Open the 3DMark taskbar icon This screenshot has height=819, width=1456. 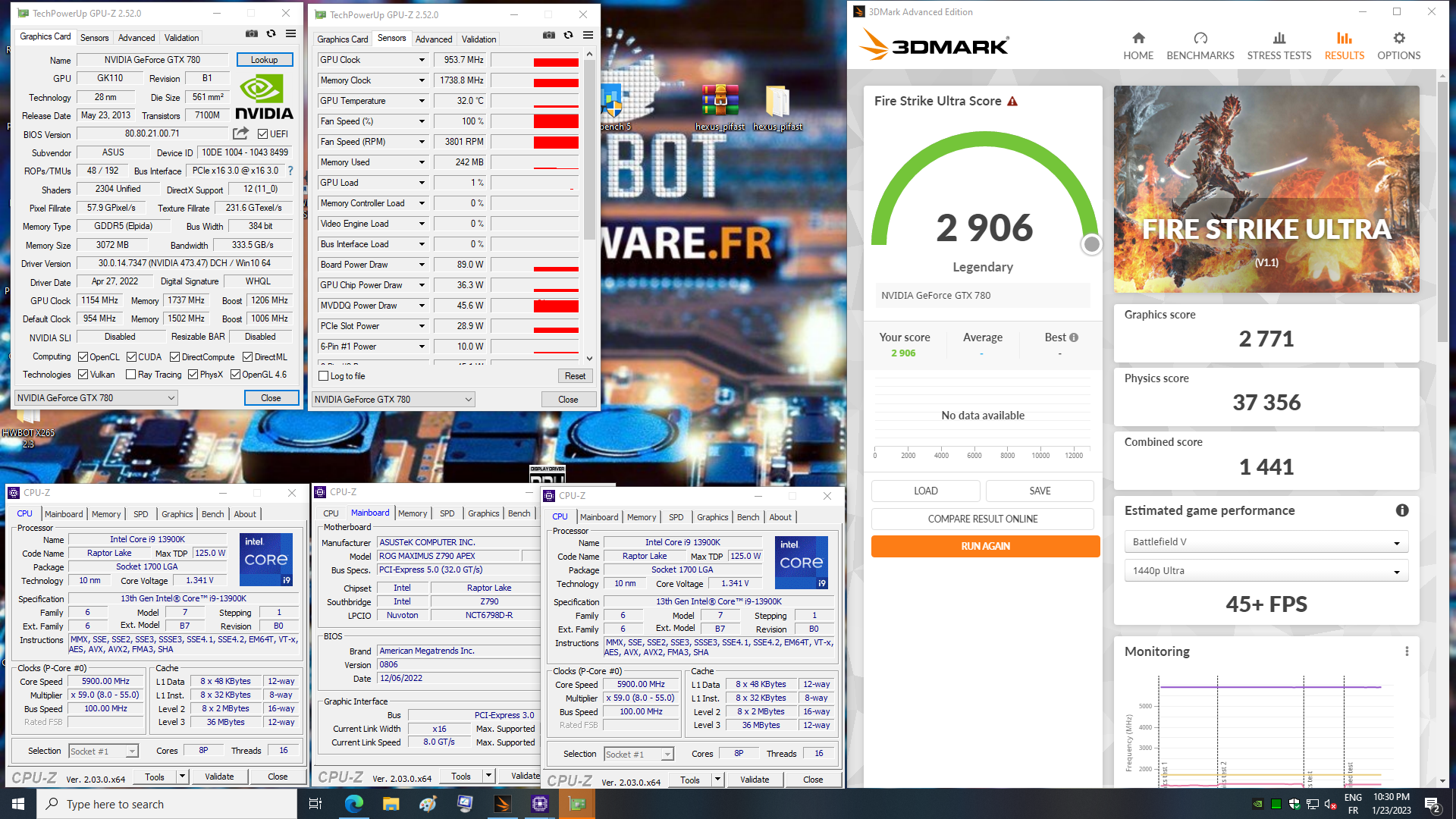[x=503, y=804]
